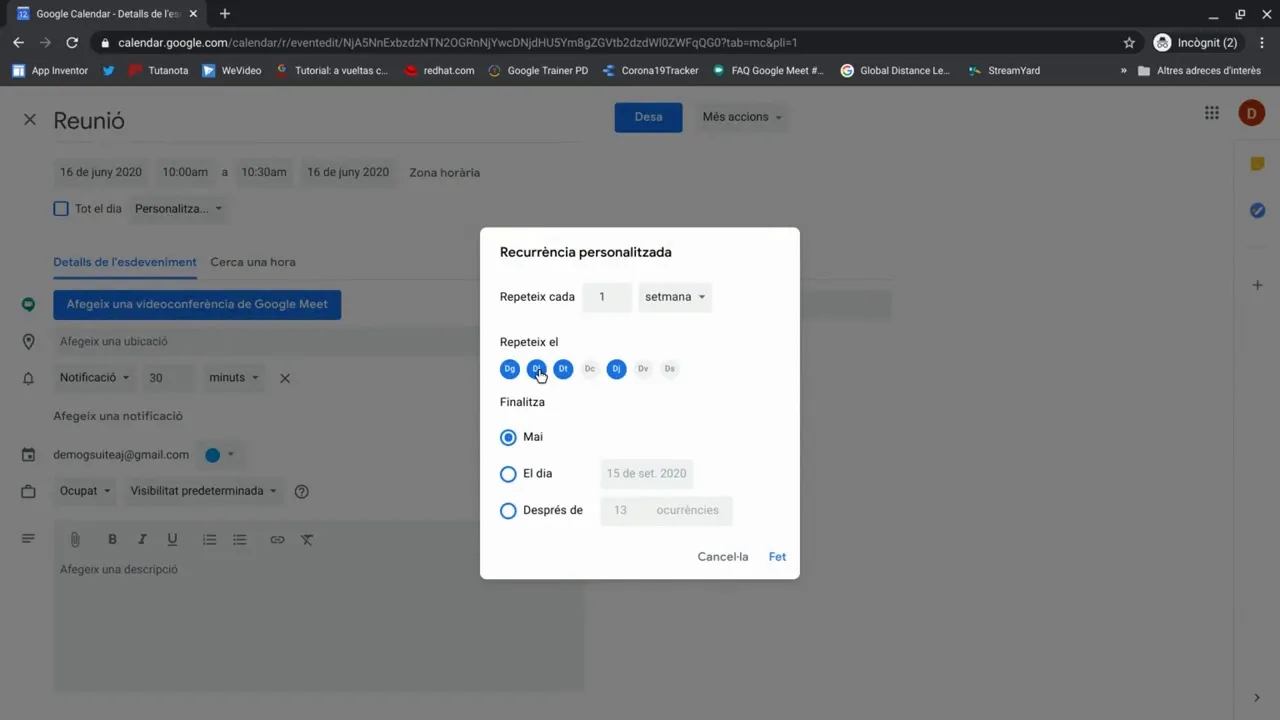Viewport: 1280px width, 720px height.
Task: Switch to 'Details de l'esdeveniment' tab
Action: coord(125,262)
